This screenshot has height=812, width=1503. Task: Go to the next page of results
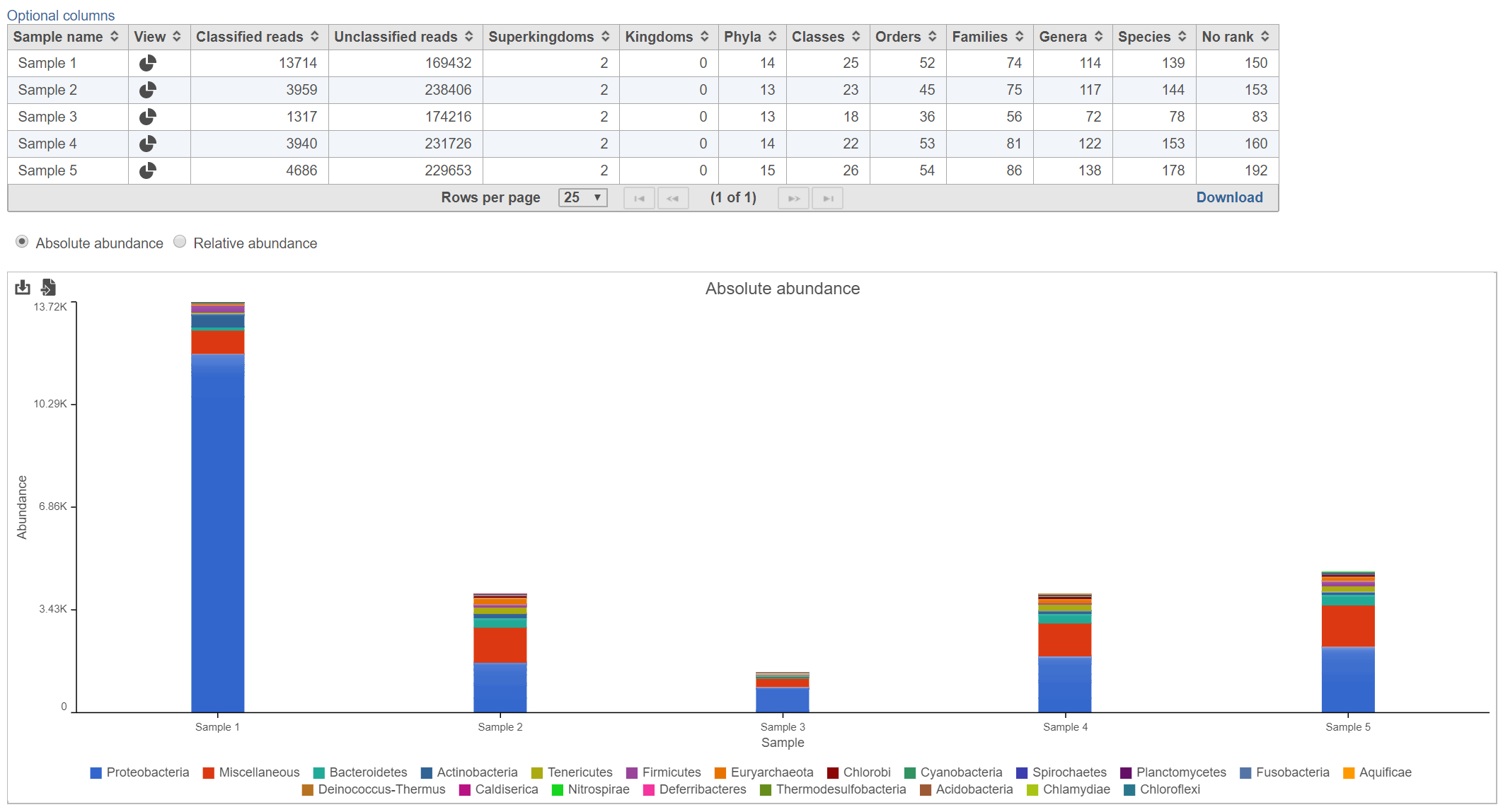coord(793,198)
